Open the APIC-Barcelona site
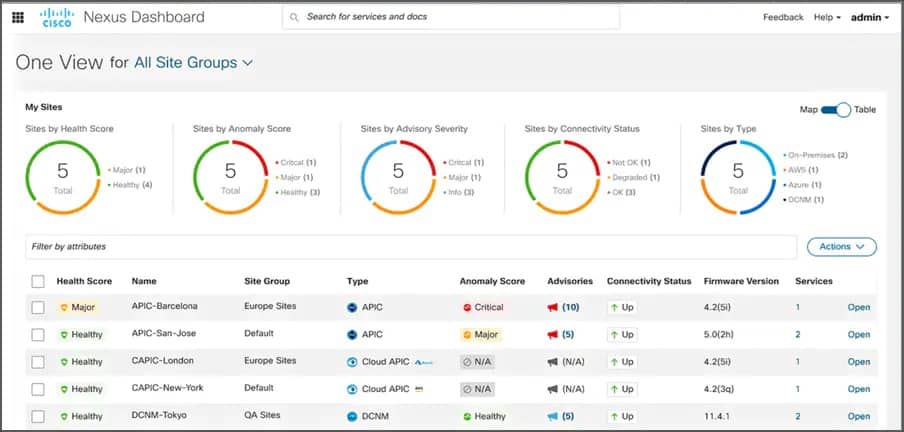The image size is (904, 432). click(858, 307)
